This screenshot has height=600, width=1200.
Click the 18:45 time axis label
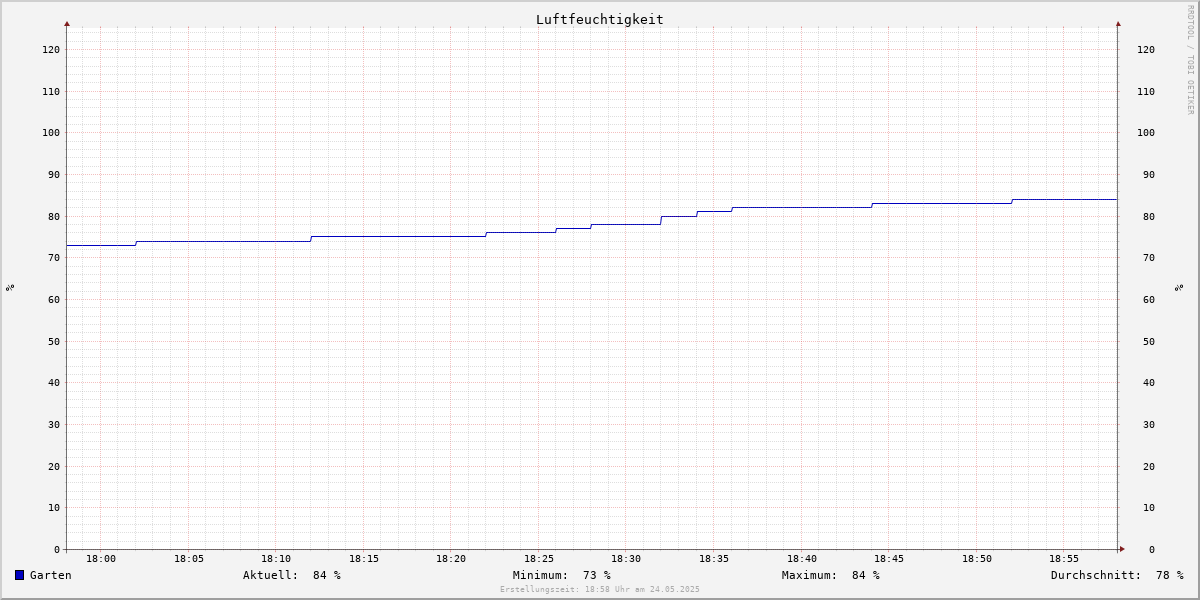[x=889, y=559]
